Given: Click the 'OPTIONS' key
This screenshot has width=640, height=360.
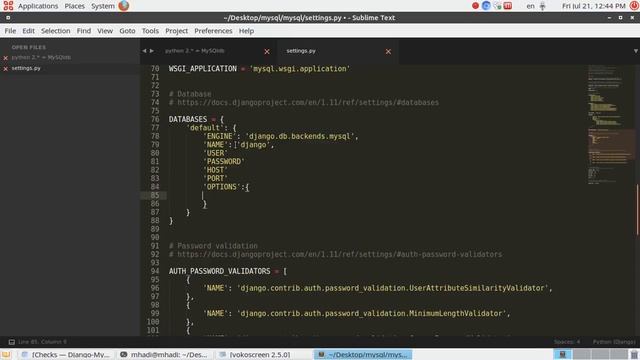Looking at the screenshot, I should (222, 187).
